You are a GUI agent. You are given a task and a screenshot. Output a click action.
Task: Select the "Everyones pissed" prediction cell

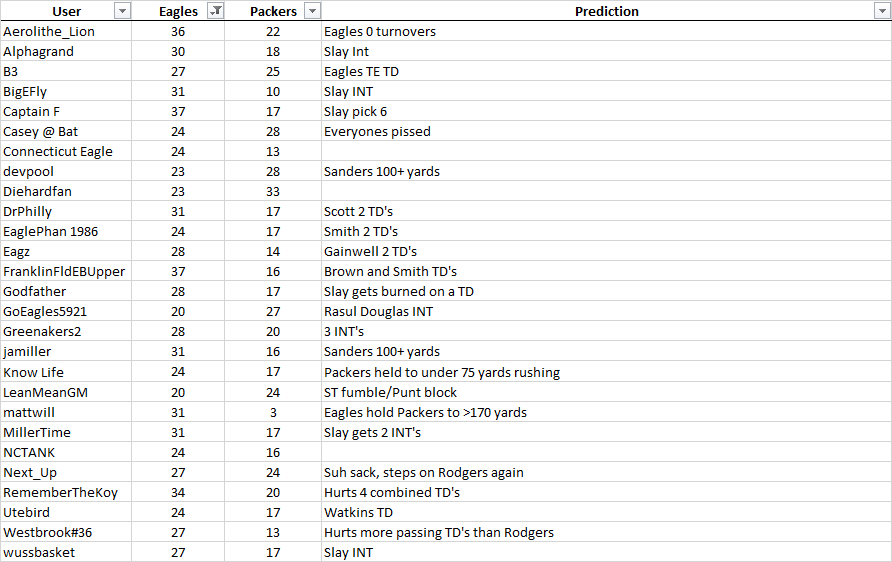pos(377,131)
